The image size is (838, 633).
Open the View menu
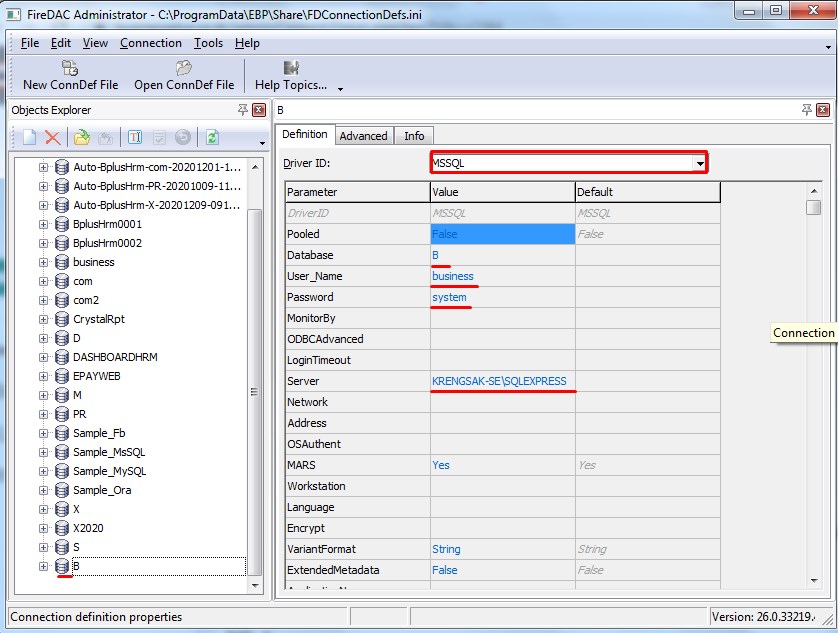tap(95, 43)
